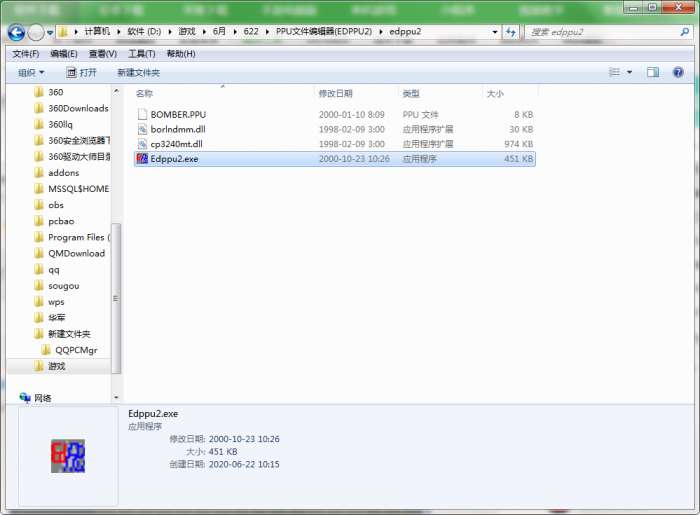The width and height of the screenshot is (700, 515).
Task: Select the pcbao folder in tree
Action: [x=61, y=221]
